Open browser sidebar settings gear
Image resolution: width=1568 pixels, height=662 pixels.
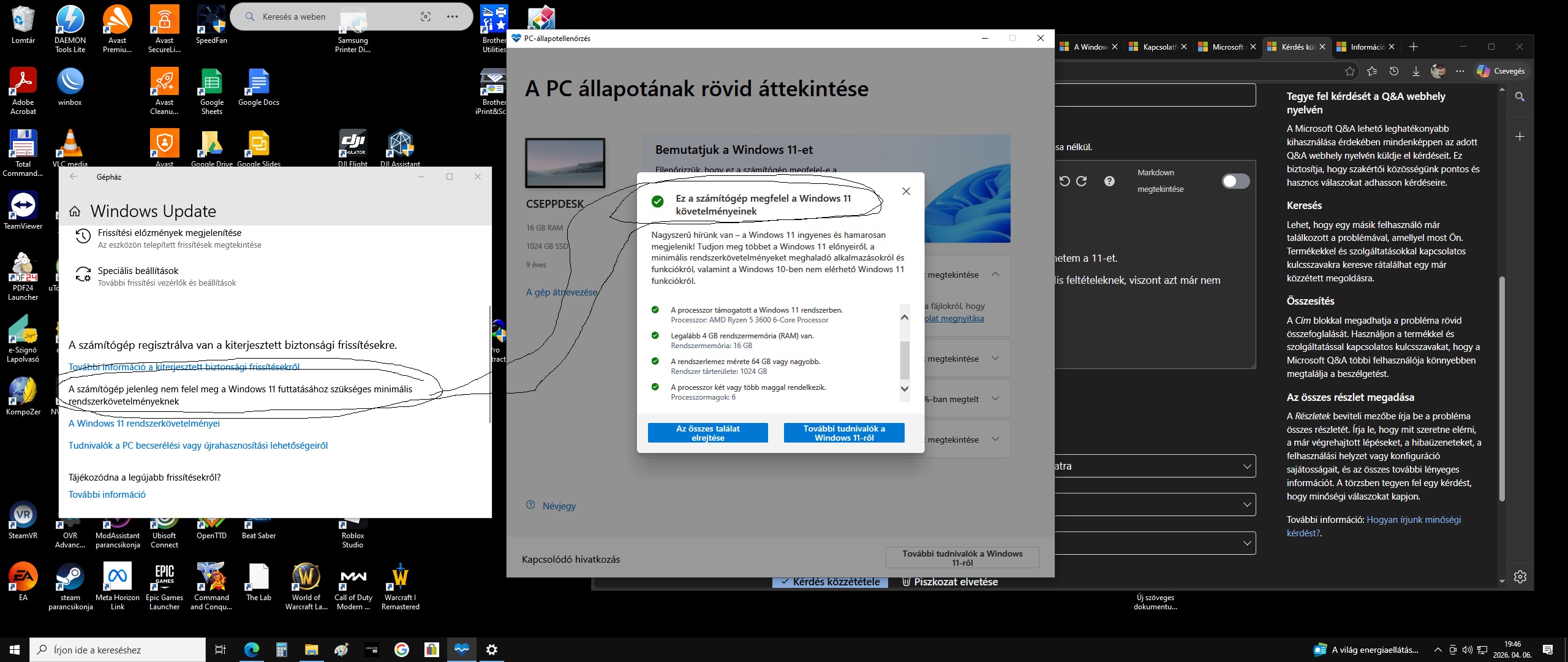(x=1520, y=577)
